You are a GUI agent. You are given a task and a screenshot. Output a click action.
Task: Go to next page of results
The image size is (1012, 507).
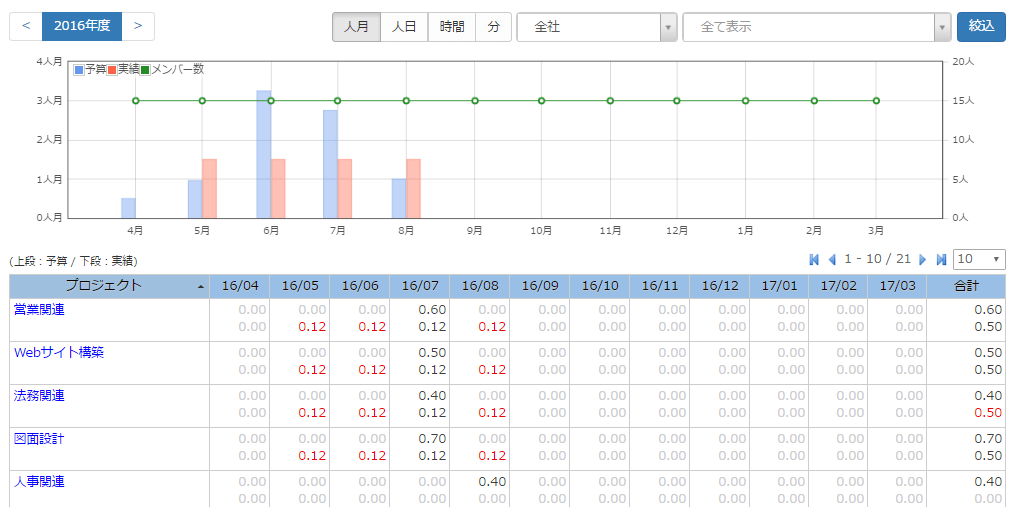click(923, 260)
